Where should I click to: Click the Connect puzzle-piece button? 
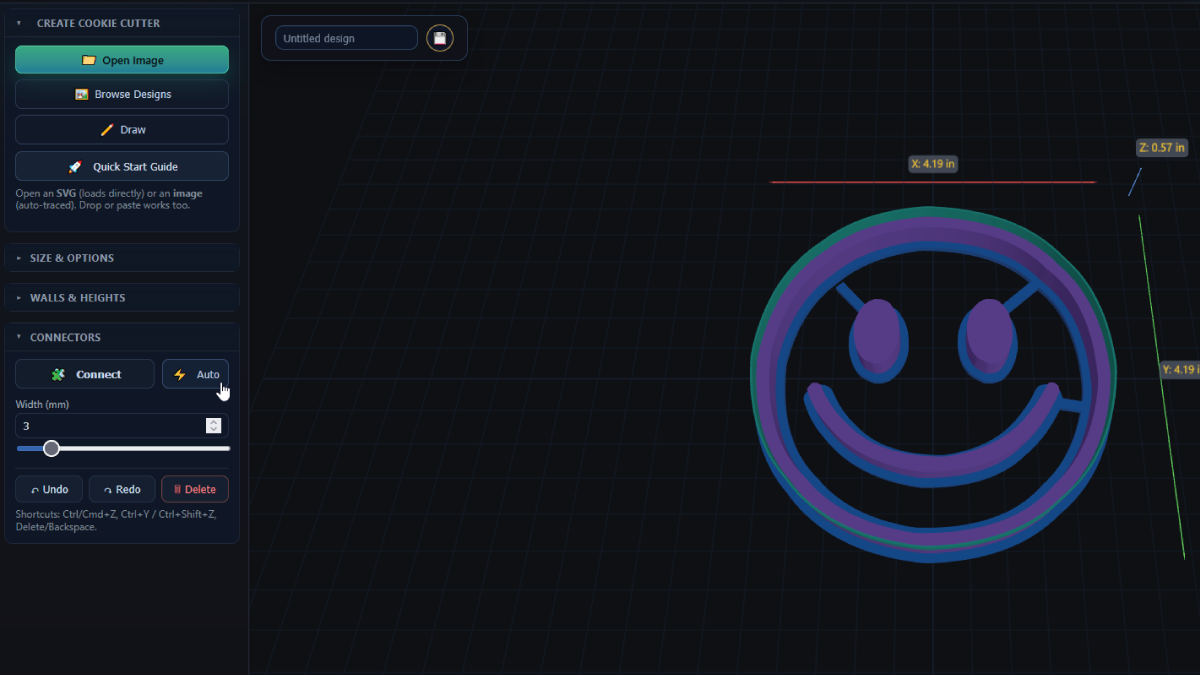pyautogui.click(x=85, y=374)
